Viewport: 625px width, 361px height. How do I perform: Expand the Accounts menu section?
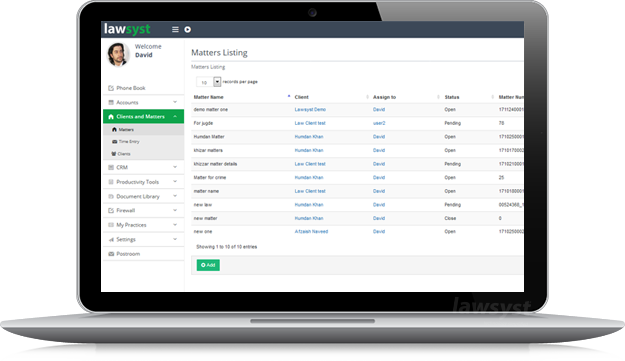pos(143,102)
